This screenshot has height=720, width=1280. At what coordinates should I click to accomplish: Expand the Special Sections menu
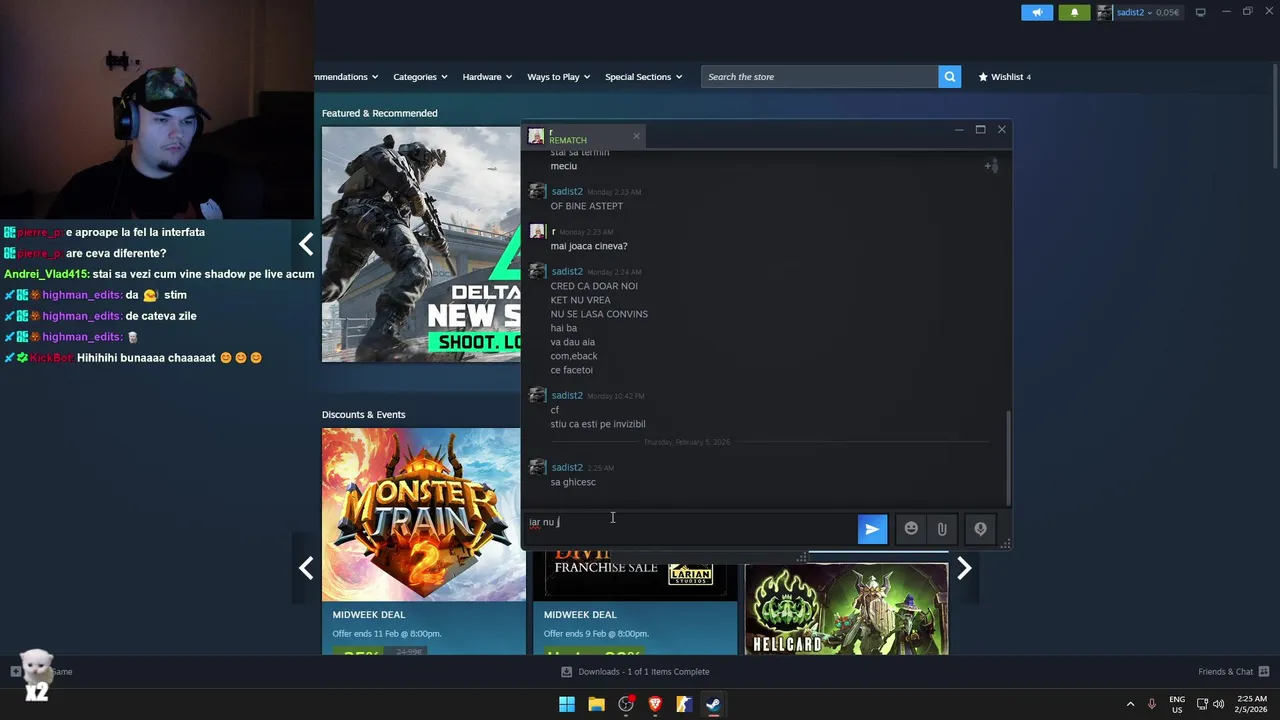[x=643, y=76]
